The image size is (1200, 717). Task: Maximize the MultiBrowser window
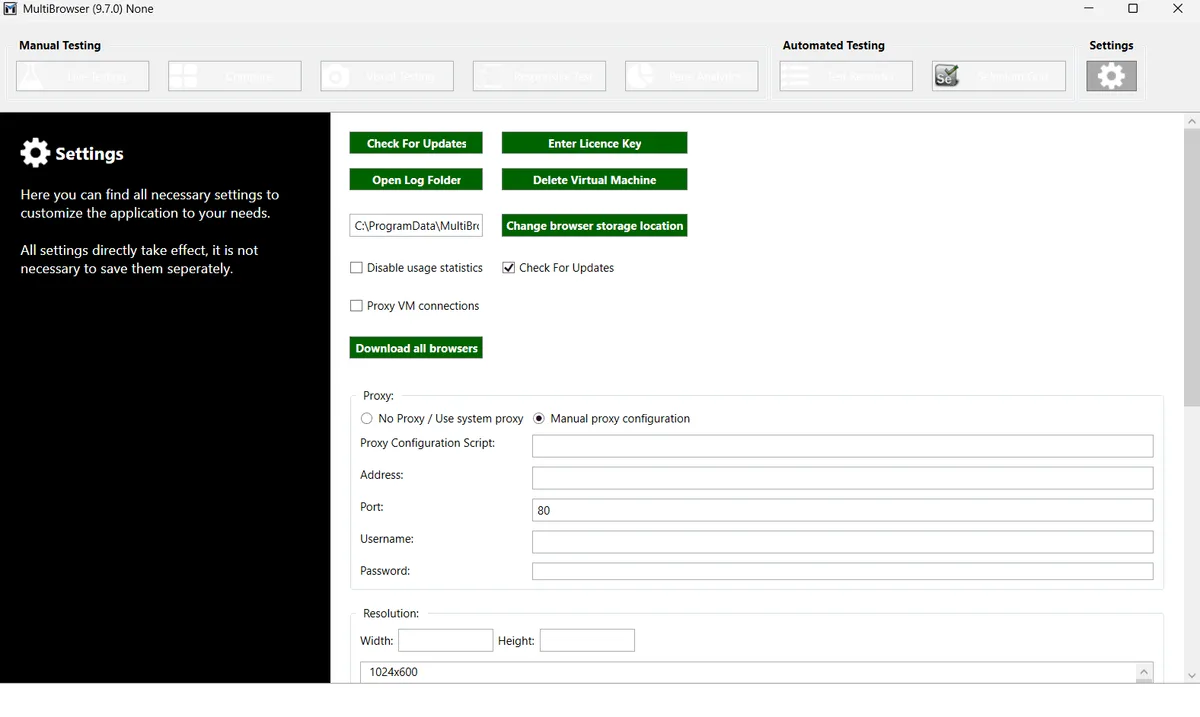pyautogui.click(x=1133, y=9)
